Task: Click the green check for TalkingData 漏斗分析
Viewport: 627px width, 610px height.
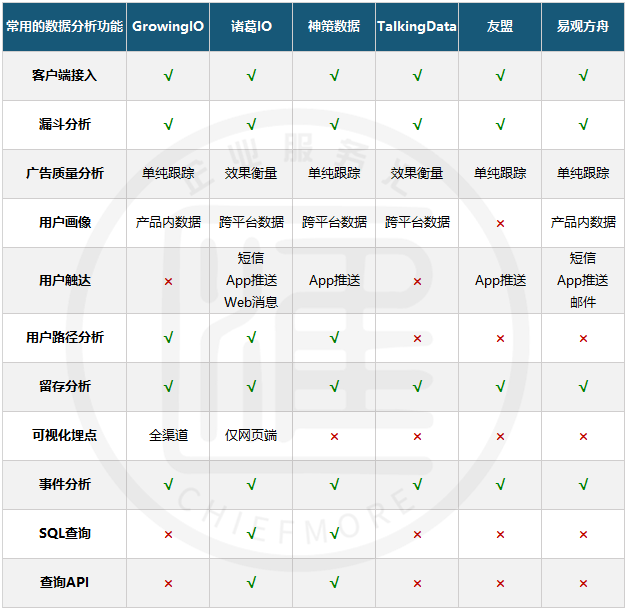Action: tap(417, 124)
